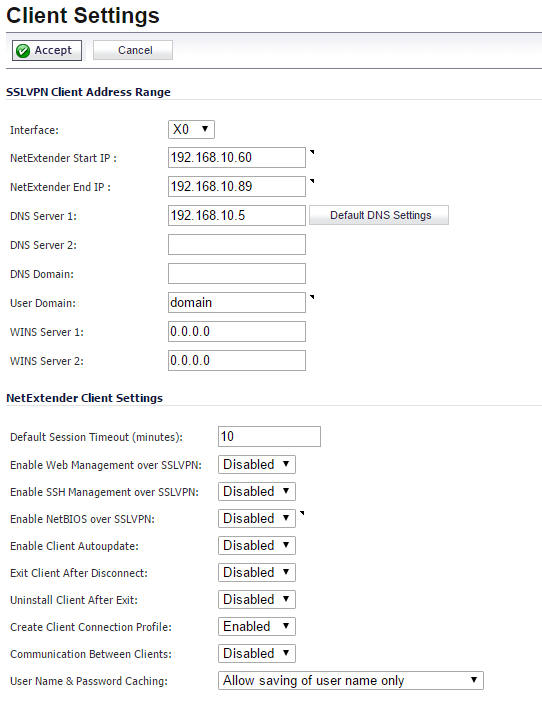Open Uninstall Client After Exit dropdown

257,599
